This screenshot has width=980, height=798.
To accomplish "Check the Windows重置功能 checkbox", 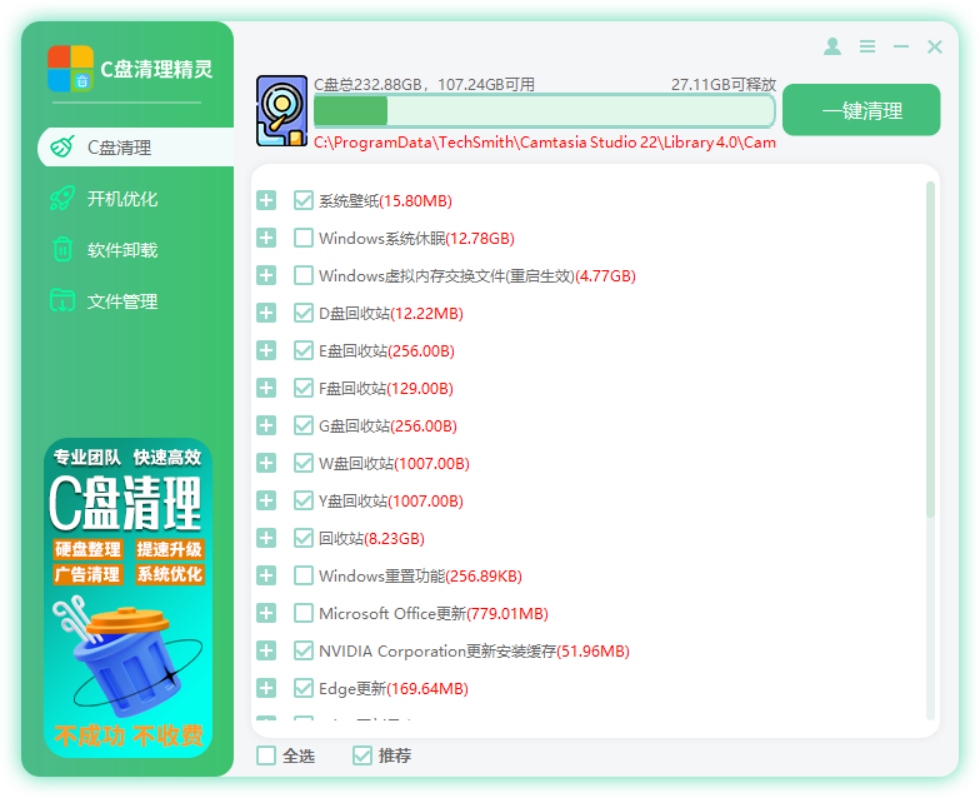I will pyautogui.click(x=303, y=576).
